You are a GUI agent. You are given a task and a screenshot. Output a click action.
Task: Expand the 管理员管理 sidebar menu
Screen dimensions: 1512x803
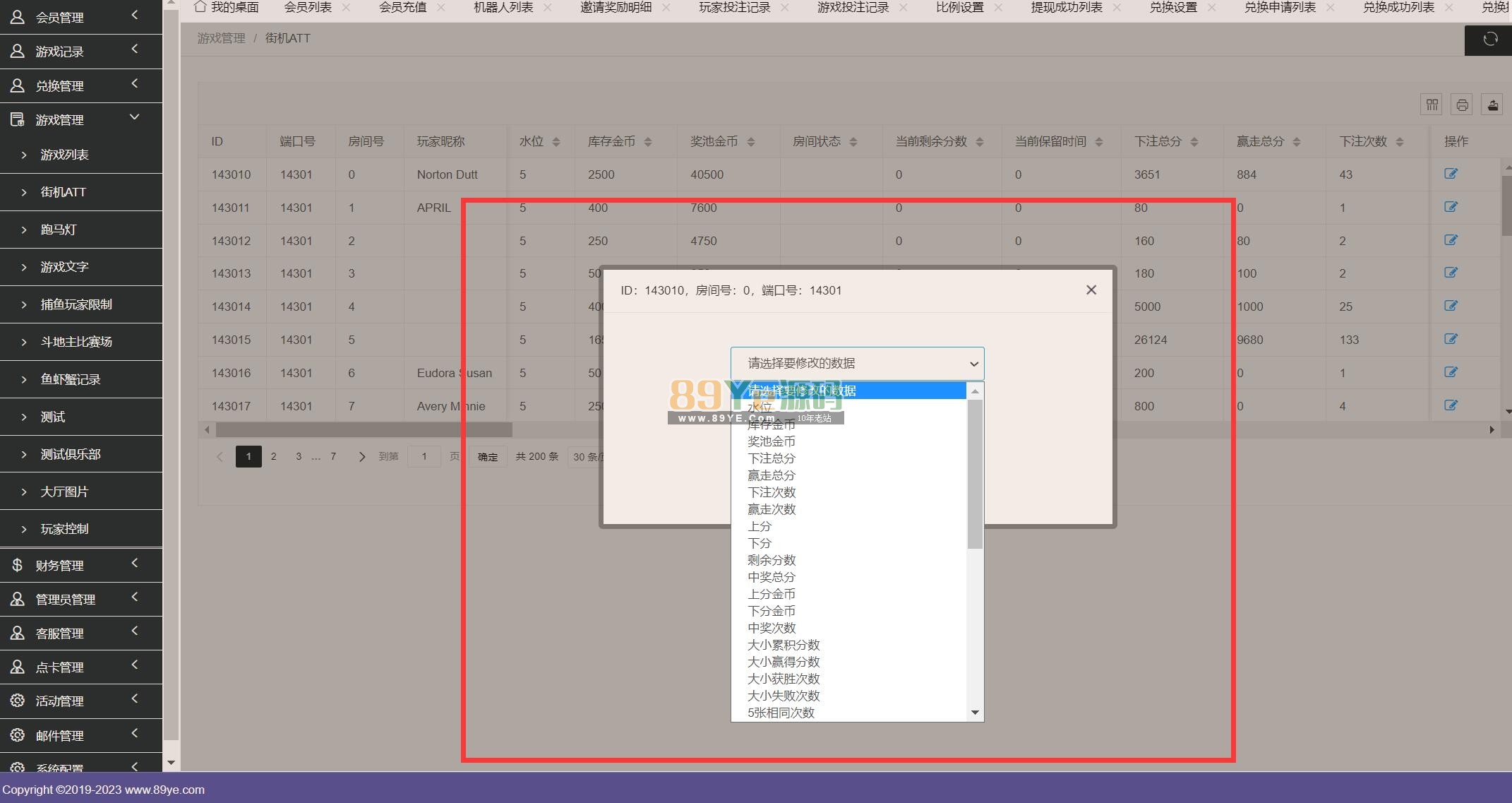coord(81,599)
